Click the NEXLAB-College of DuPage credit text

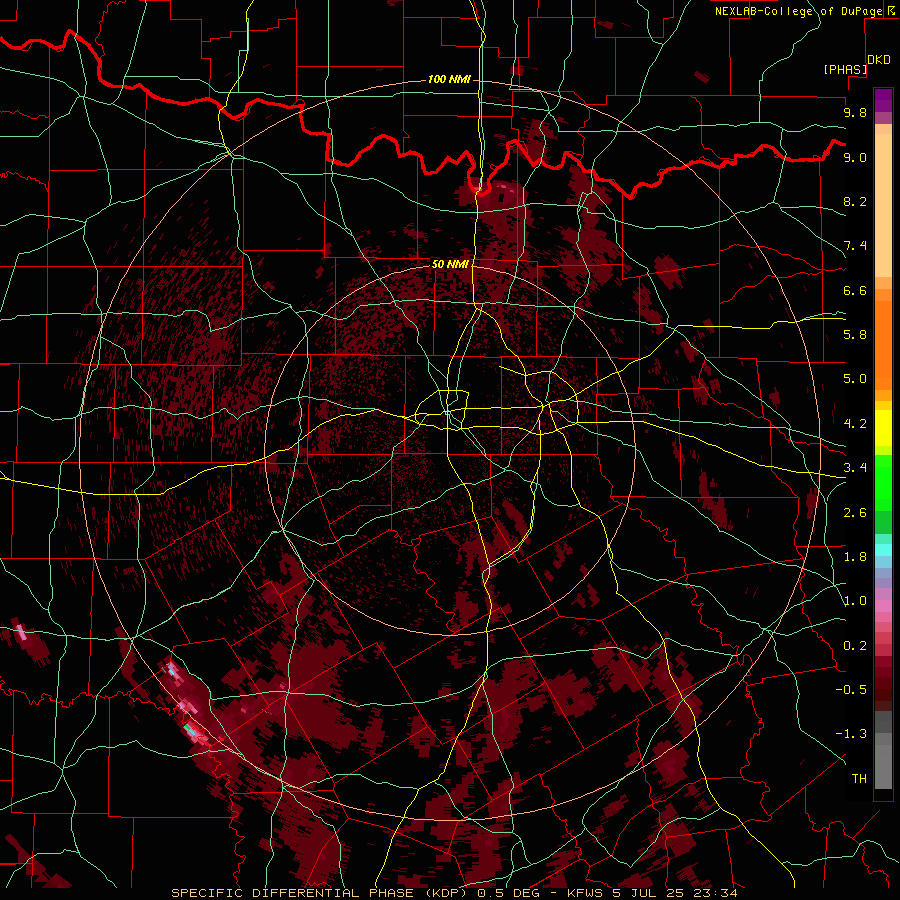click(x=798, y=11)
